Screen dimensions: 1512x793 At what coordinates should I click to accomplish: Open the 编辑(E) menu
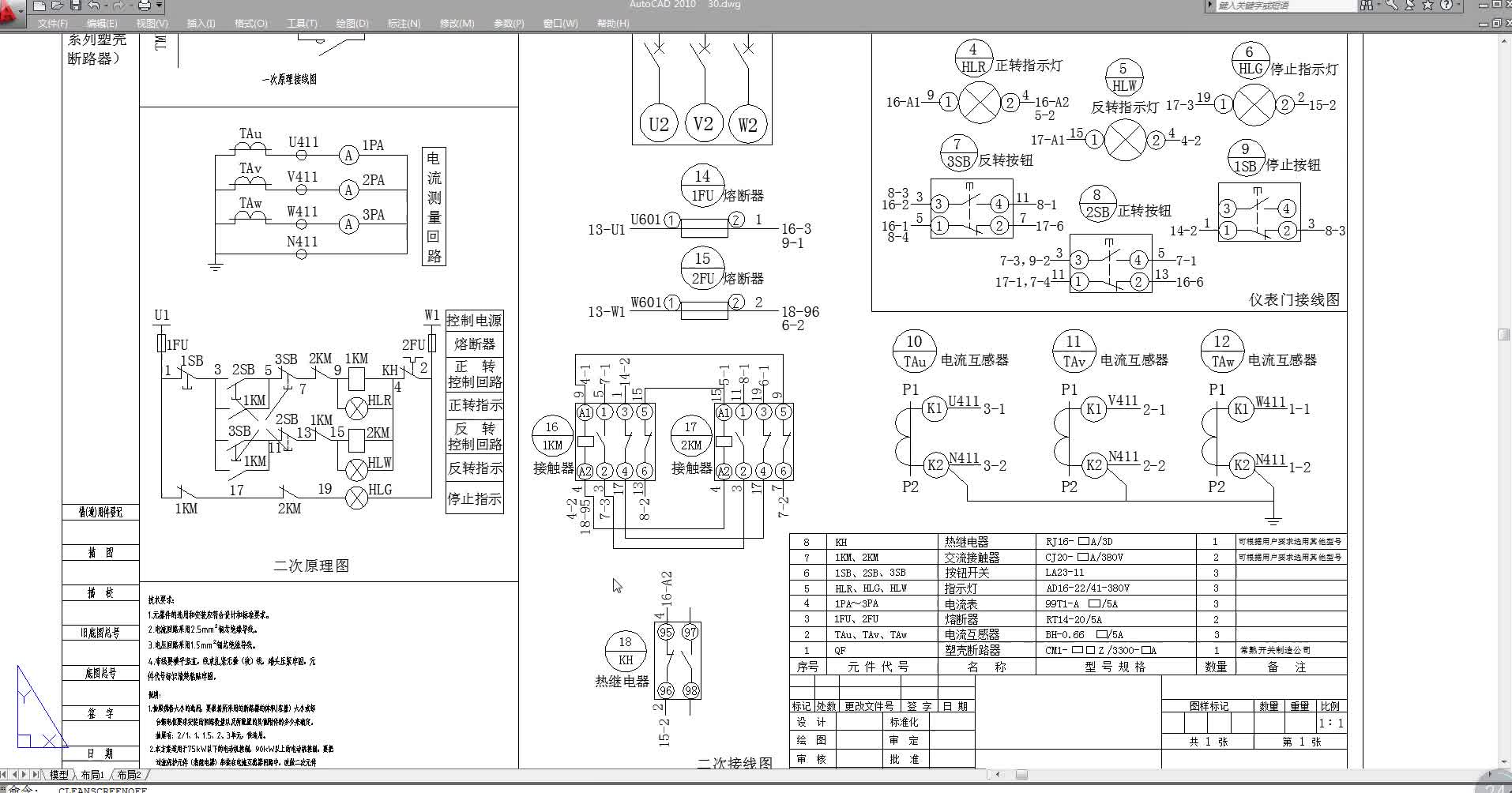(102, 23)
